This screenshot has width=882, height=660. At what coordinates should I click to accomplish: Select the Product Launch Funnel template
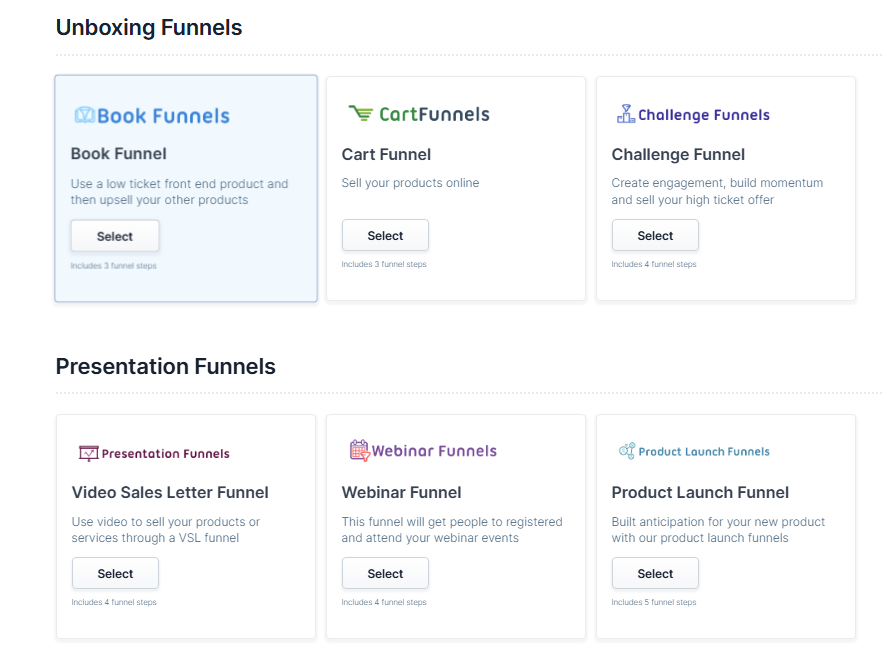coord(655,573)
